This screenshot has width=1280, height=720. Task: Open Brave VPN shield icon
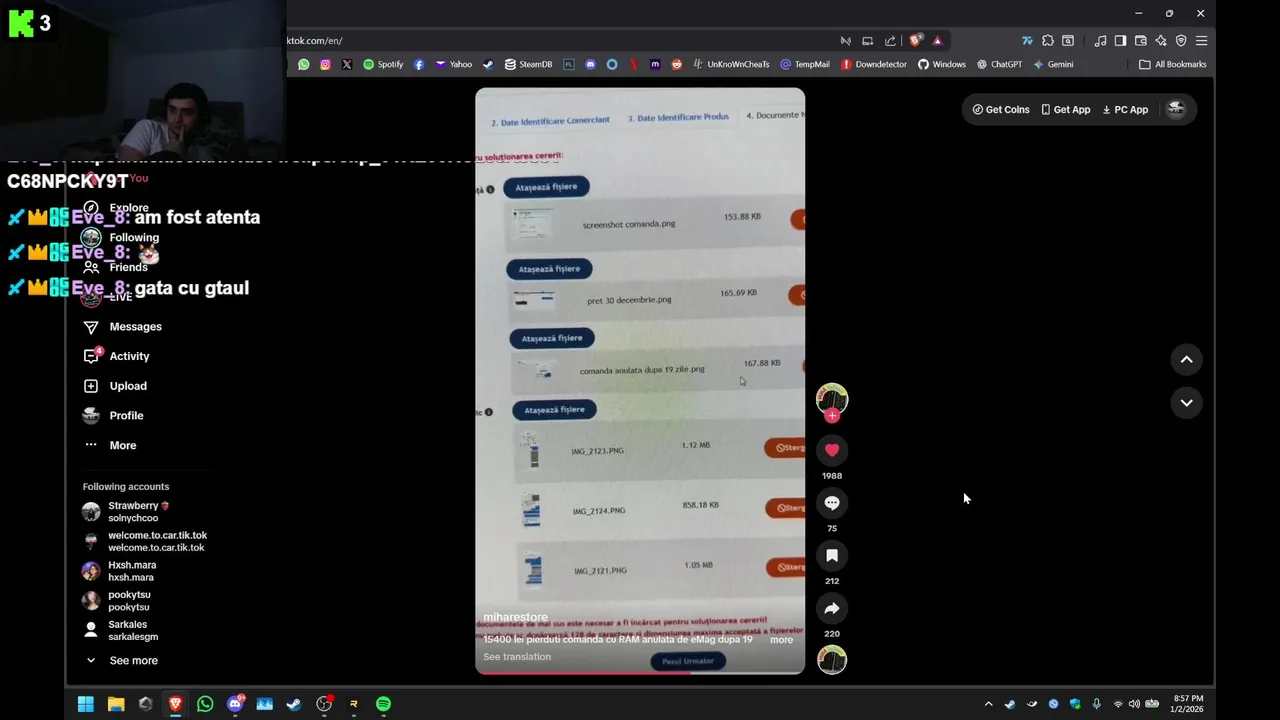1181,41
